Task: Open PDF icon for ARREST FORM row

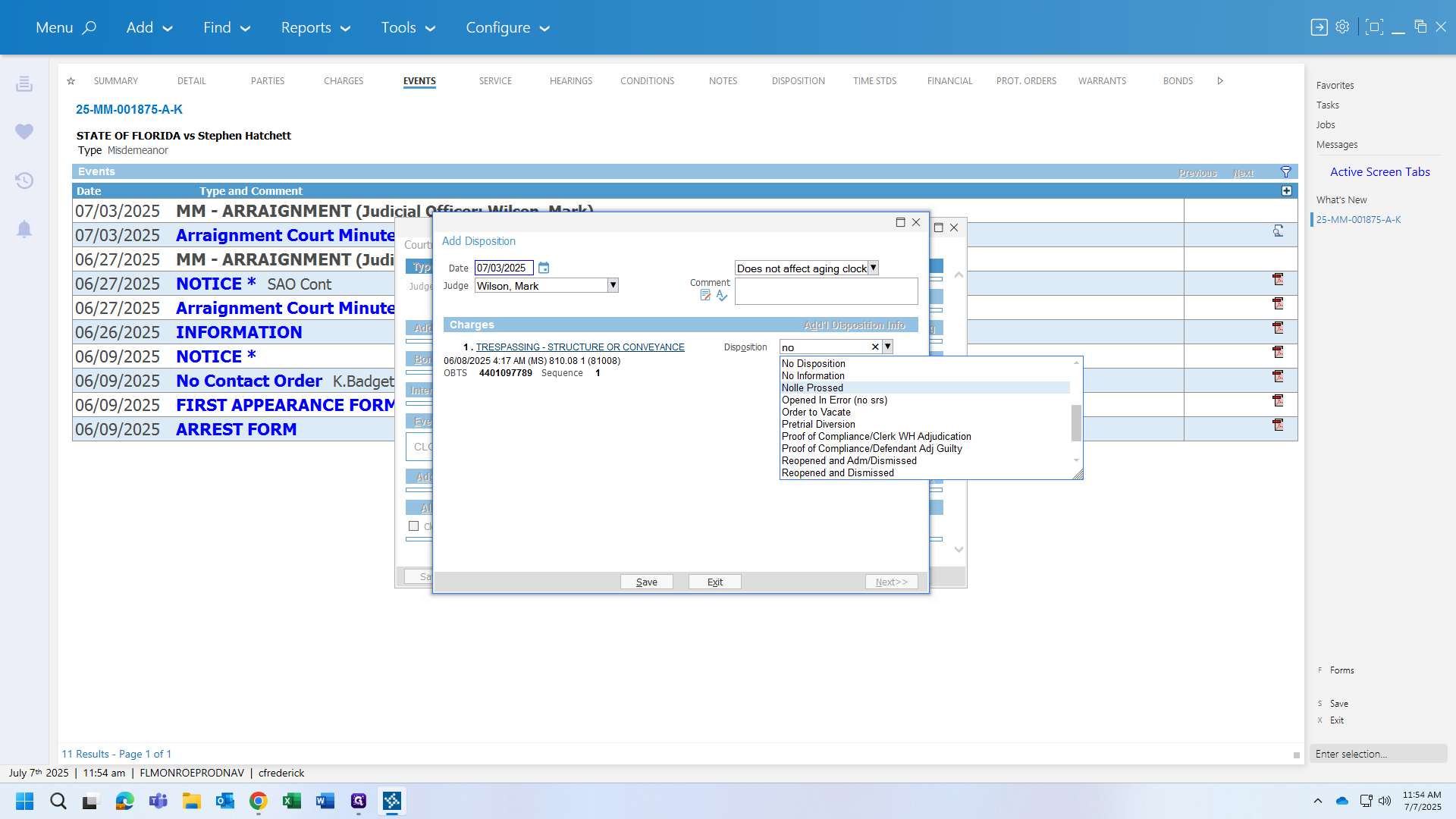Action: 1278,425
